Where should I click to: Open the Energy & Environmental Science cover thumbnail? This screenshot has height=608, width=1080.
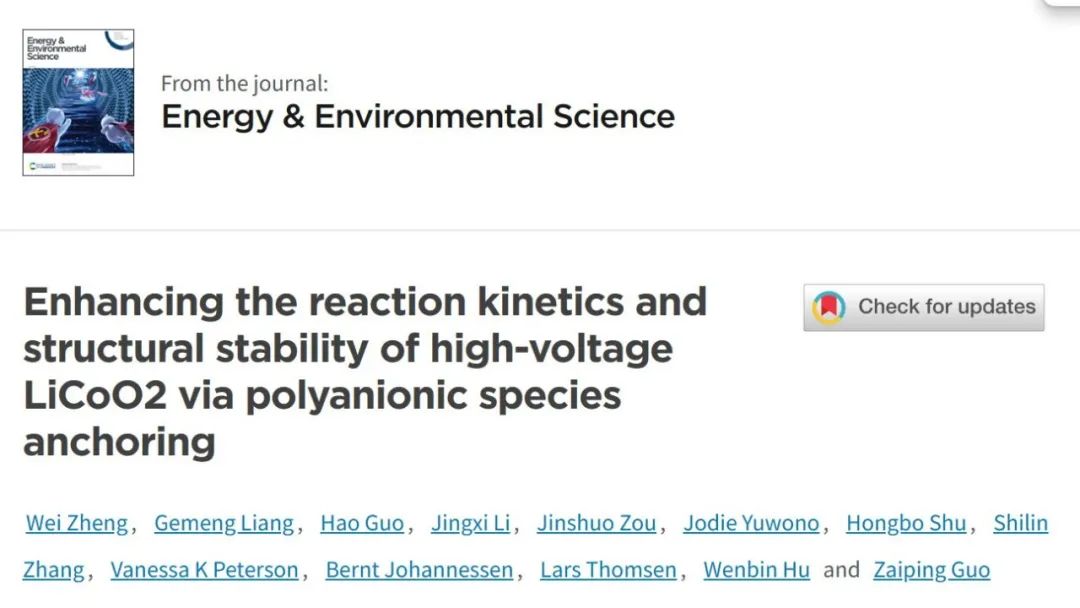(x=78, y=102)
